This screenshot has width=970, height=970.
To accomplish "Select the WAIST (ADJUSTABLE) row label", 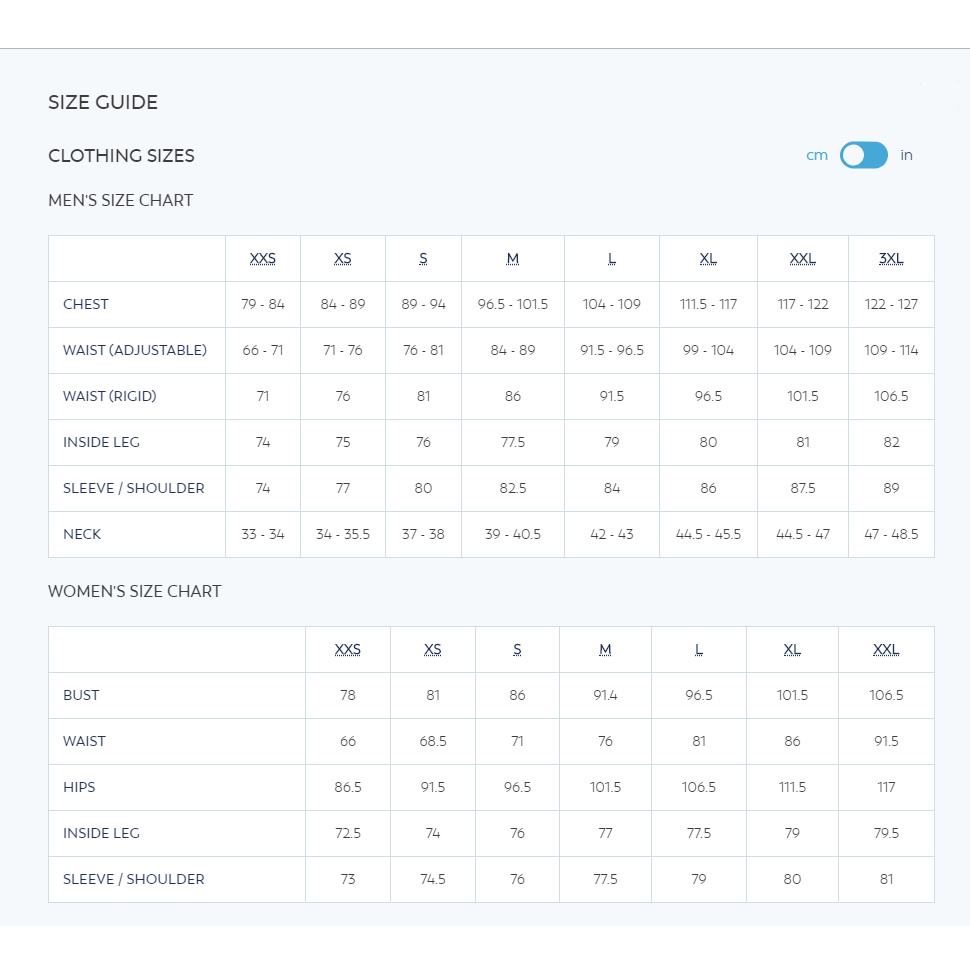I will [135, 350].
